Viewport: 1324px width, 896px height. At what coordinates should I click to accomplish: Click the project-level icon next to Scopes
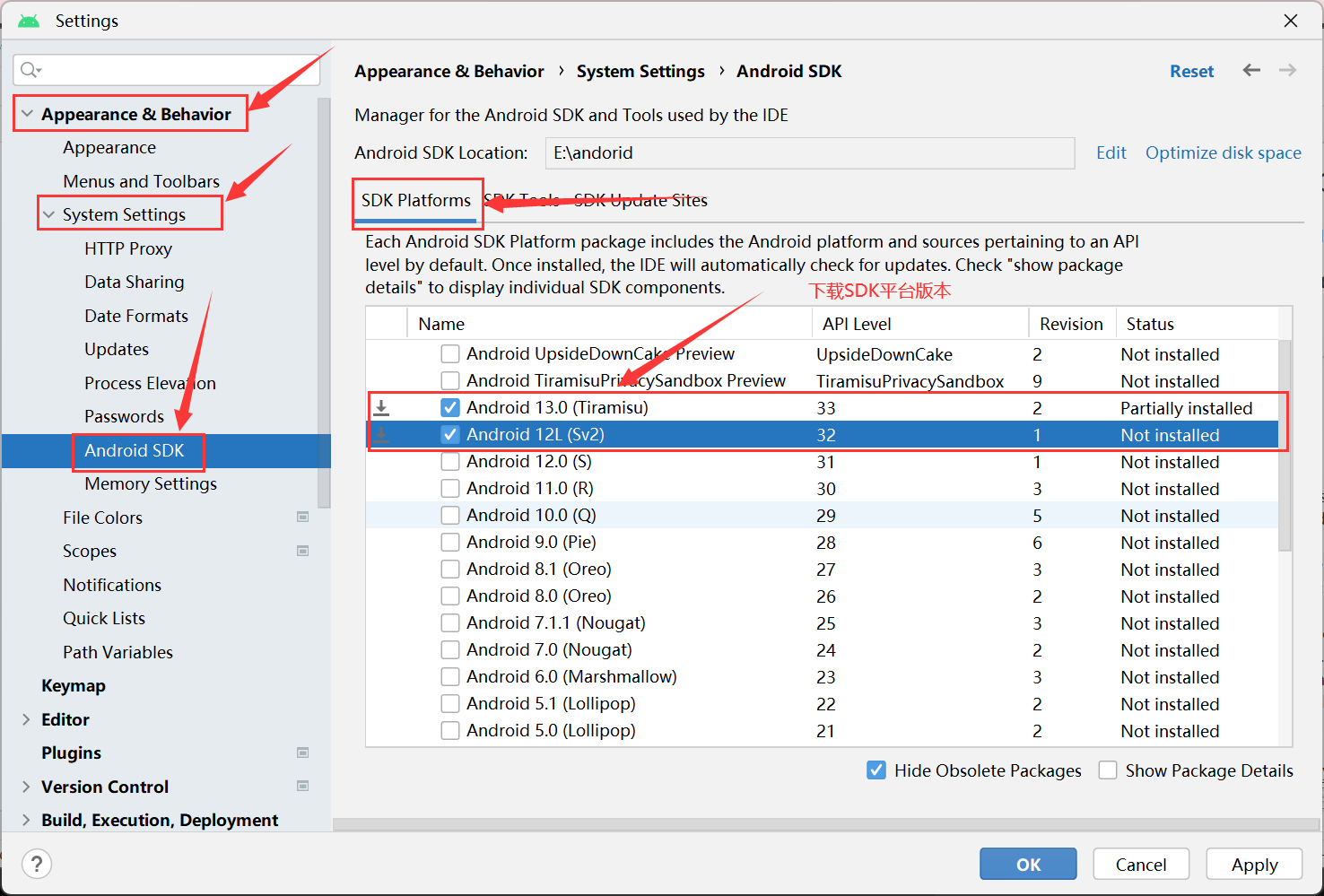pyautogui.click(x=302, y=551)
